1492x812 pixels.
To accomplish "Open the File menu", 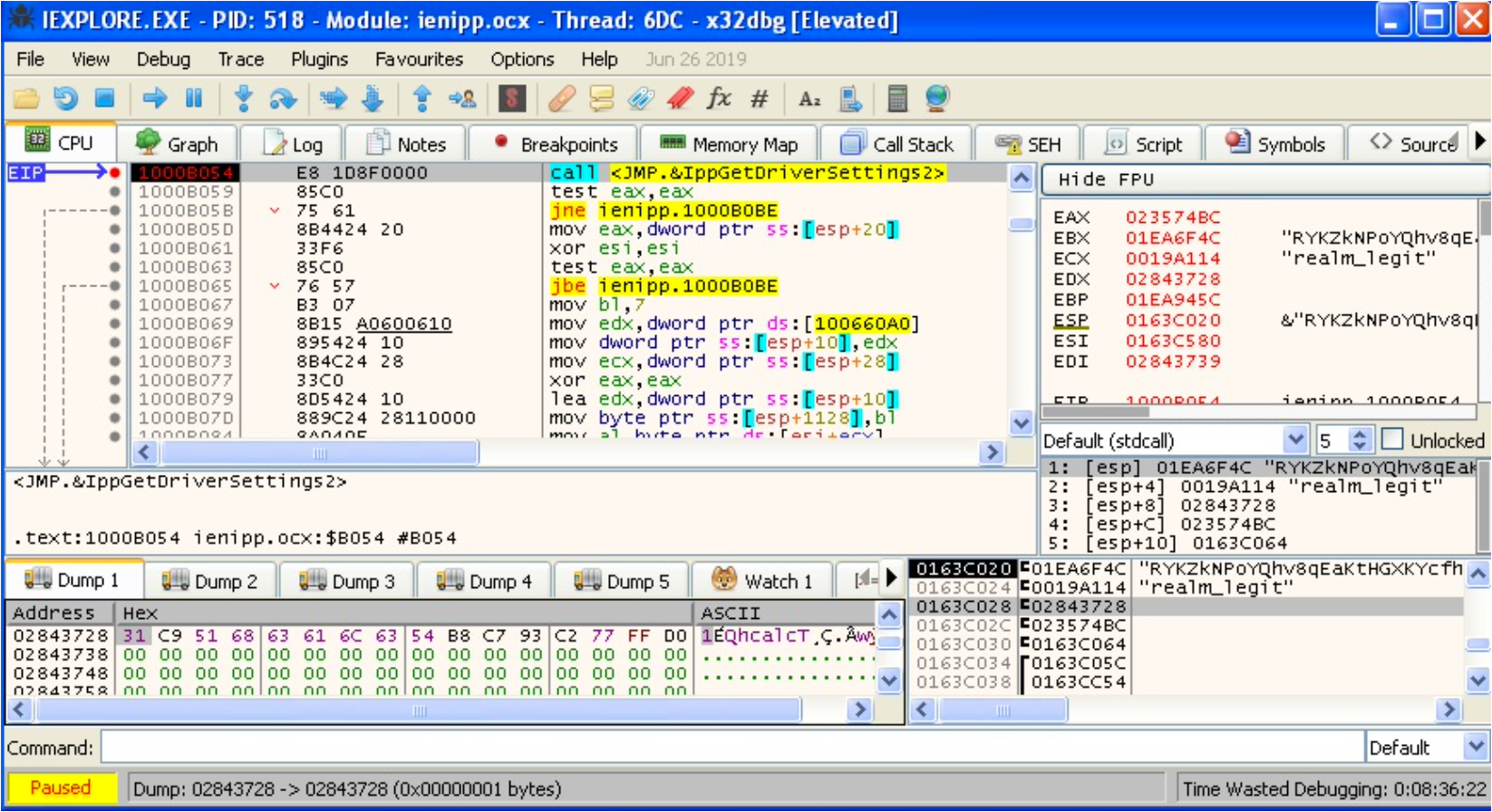I will 30,59.
